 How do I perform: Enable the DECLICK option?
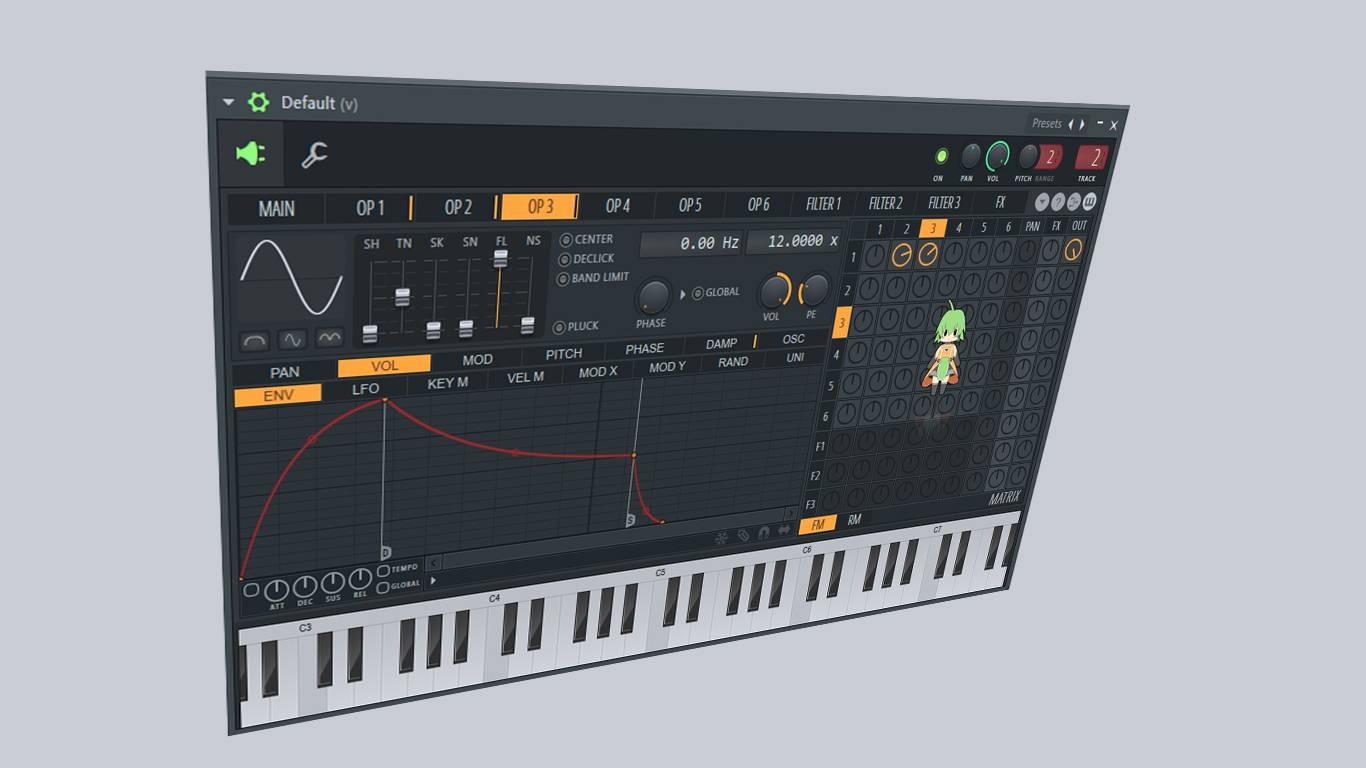pyautogui.click(x=587, y=259)
